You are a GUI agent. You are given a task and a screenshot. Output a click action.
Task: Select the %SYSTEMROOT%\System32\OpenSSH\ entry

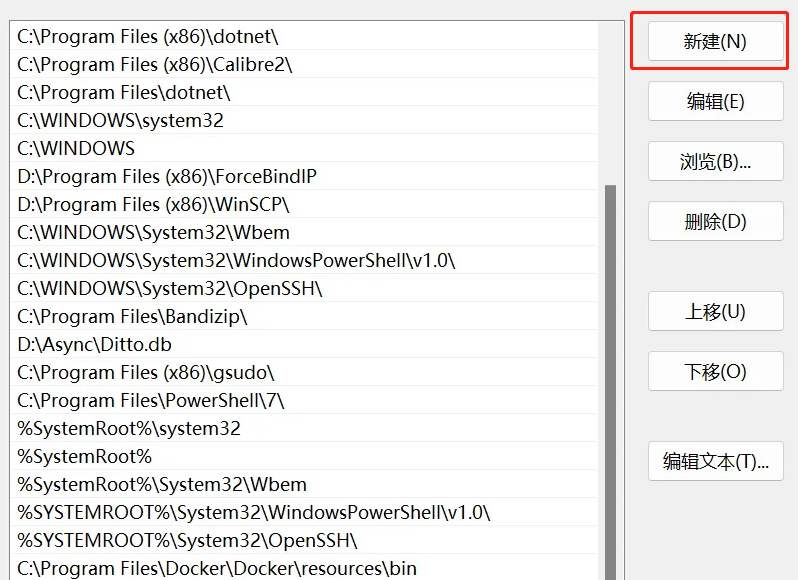(x=187, y=541)
